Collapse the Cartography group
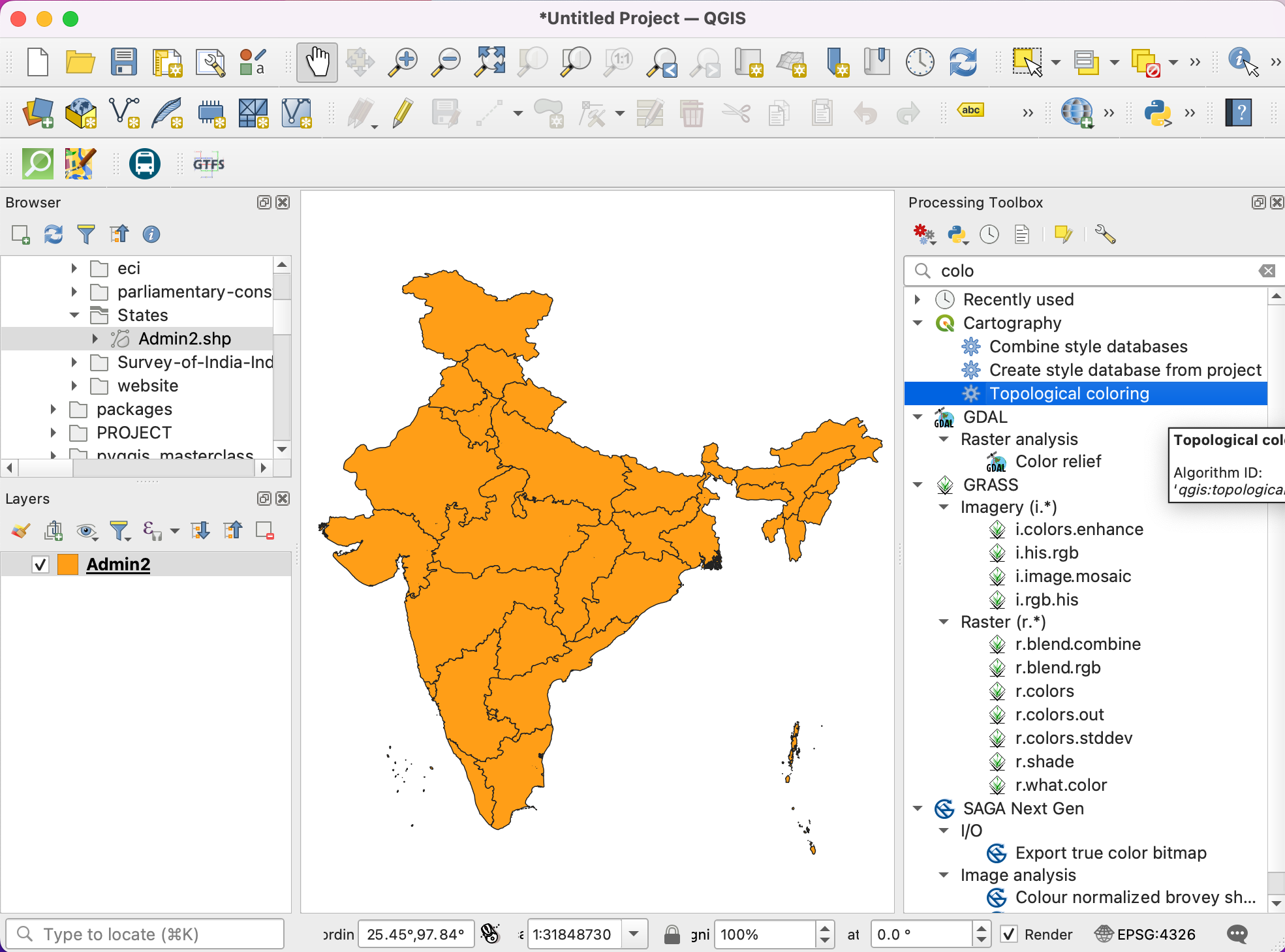The width and height of the screenshot is (1285, 952). point(918,323)
